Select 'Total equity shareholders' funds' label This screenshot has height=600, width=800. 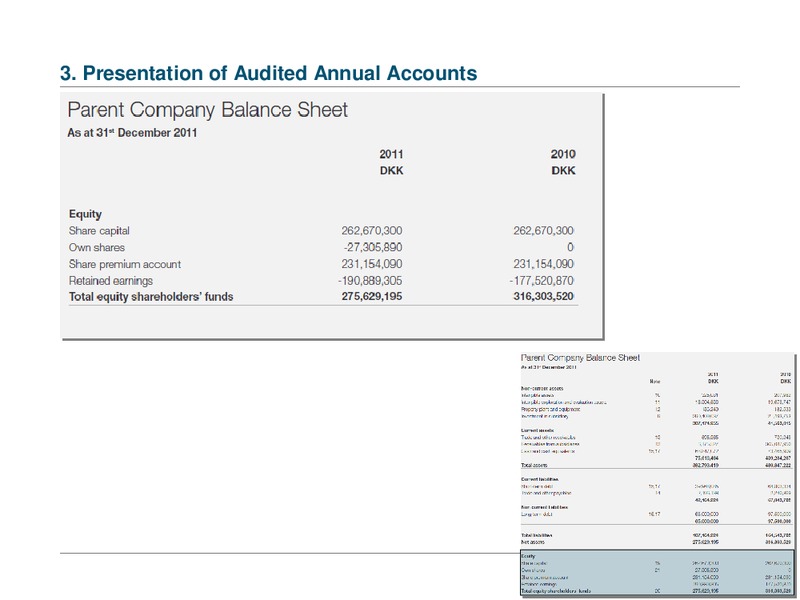(151, 296)
